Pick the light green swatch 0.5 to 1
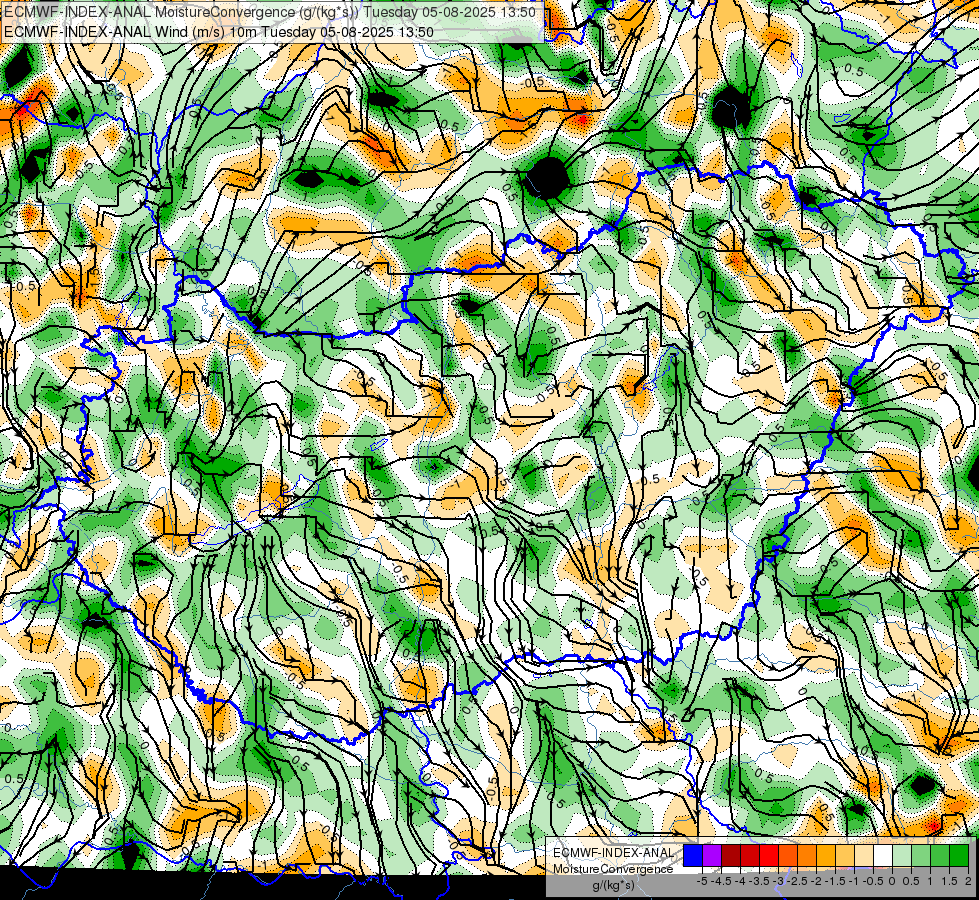The height and width of the screenshot is (900, 979). 921,855
